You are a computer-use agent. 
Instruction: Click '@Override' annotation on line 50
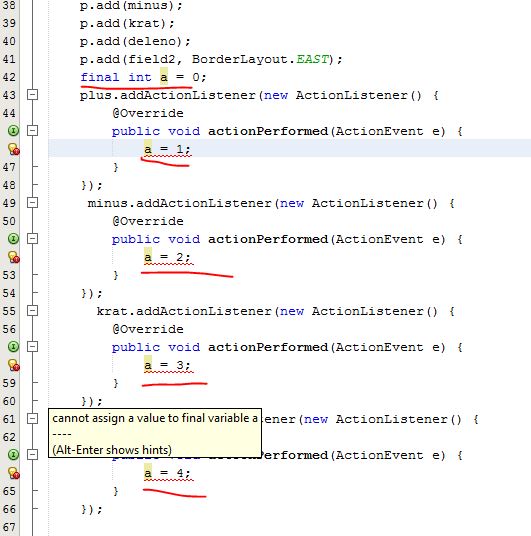click(x=148, y=221)
